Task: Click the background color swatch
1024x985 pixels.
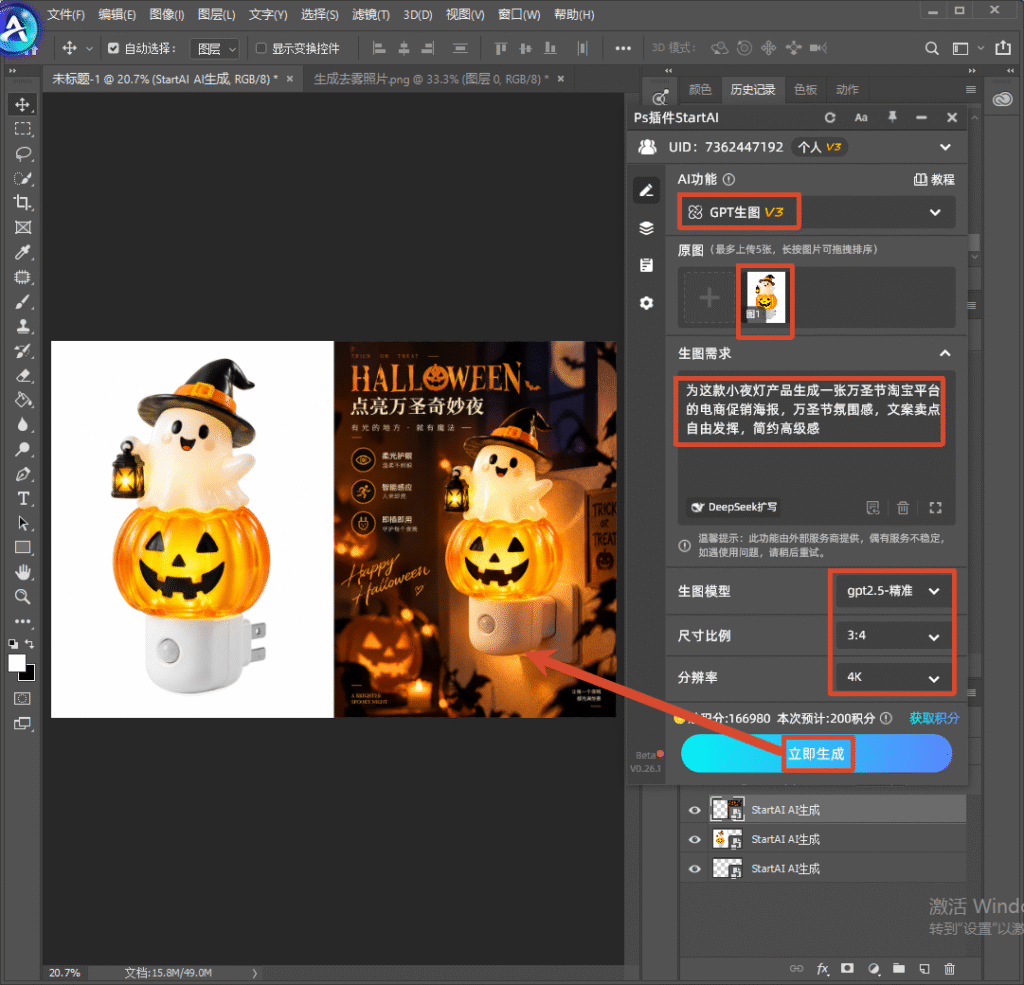Action: tap(29, 674)
